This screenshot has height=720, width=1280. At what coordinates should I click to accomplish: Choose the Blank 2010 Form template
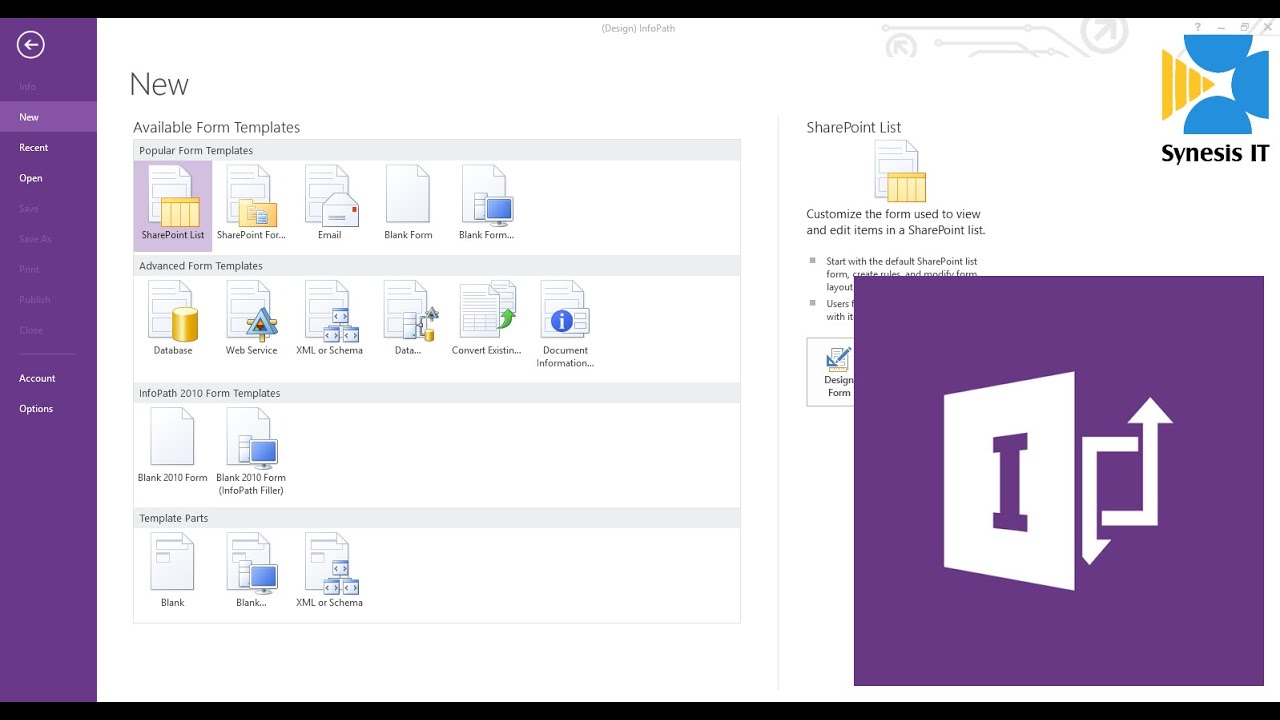[173, 447]
